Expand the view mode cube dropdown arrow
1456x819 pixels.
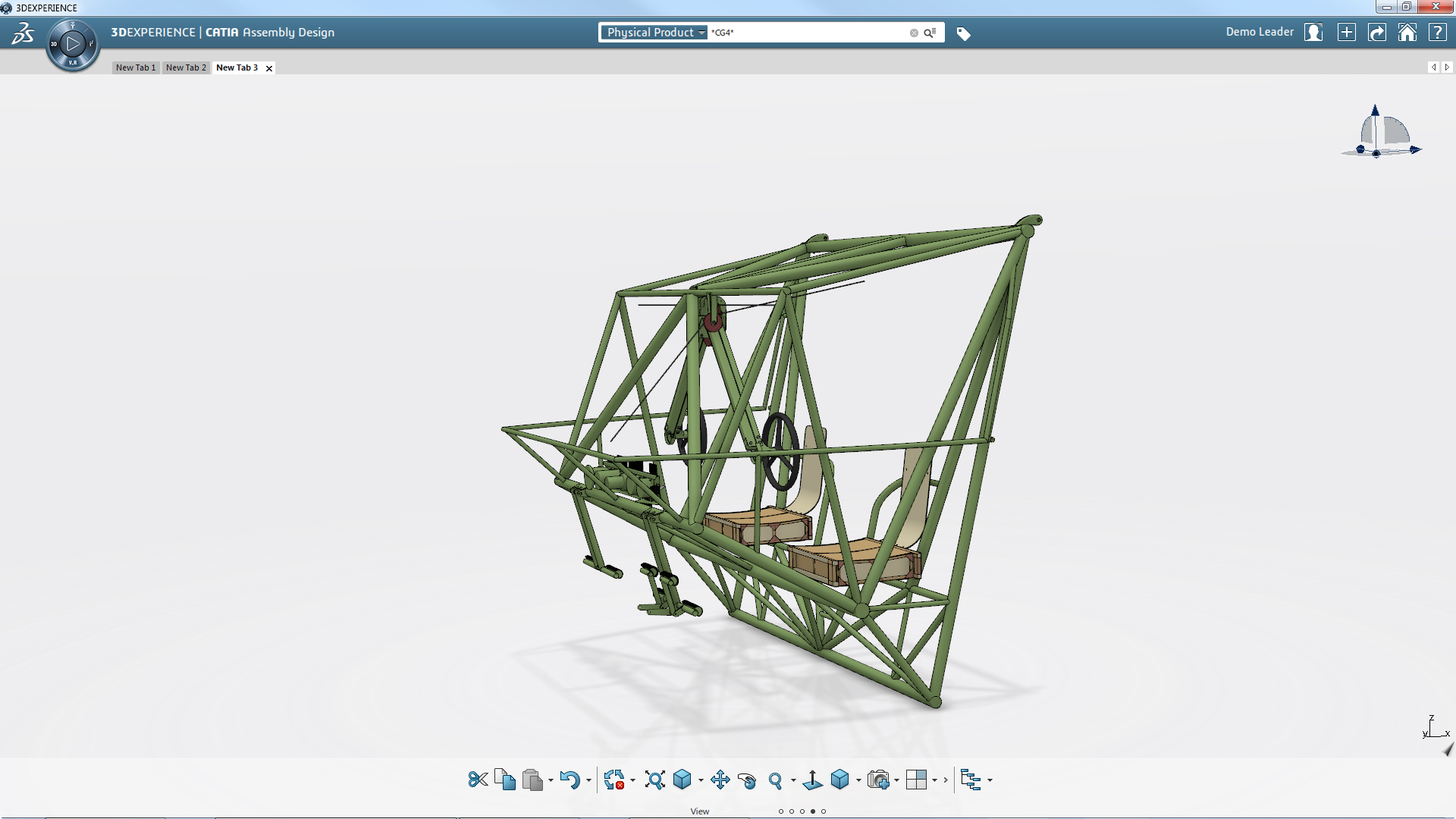[x=858, y=780]
